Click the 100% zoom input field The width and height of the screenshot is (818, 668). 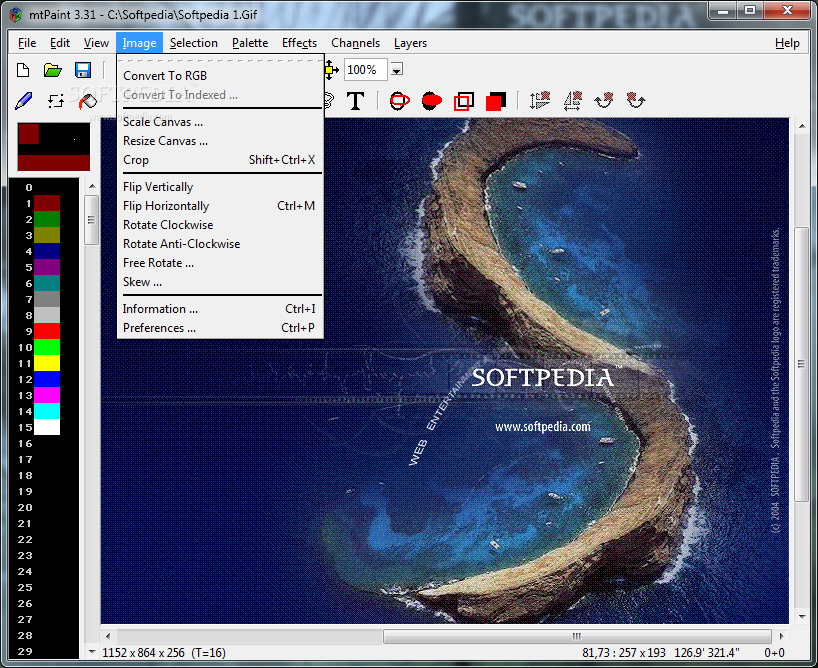(x=365, y=70)
